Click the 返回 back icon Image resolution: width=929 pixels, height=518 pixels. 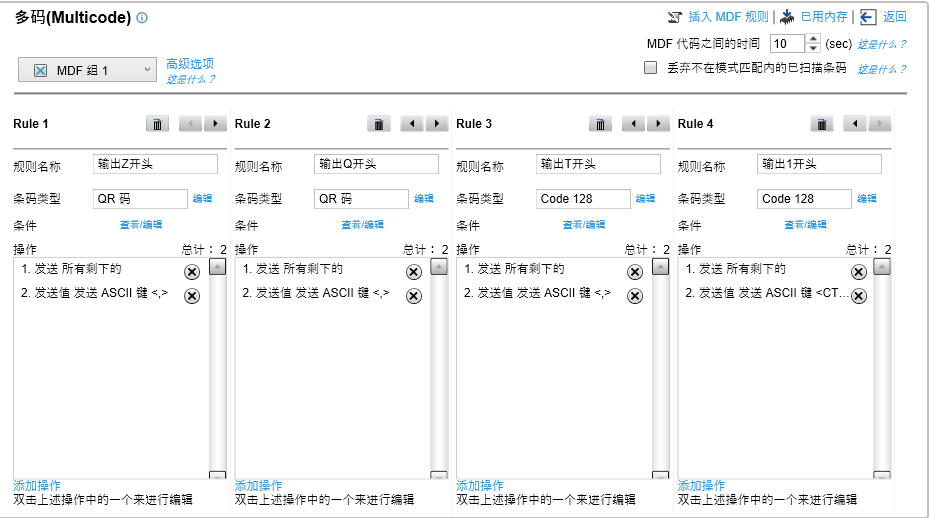click(868, 17)
